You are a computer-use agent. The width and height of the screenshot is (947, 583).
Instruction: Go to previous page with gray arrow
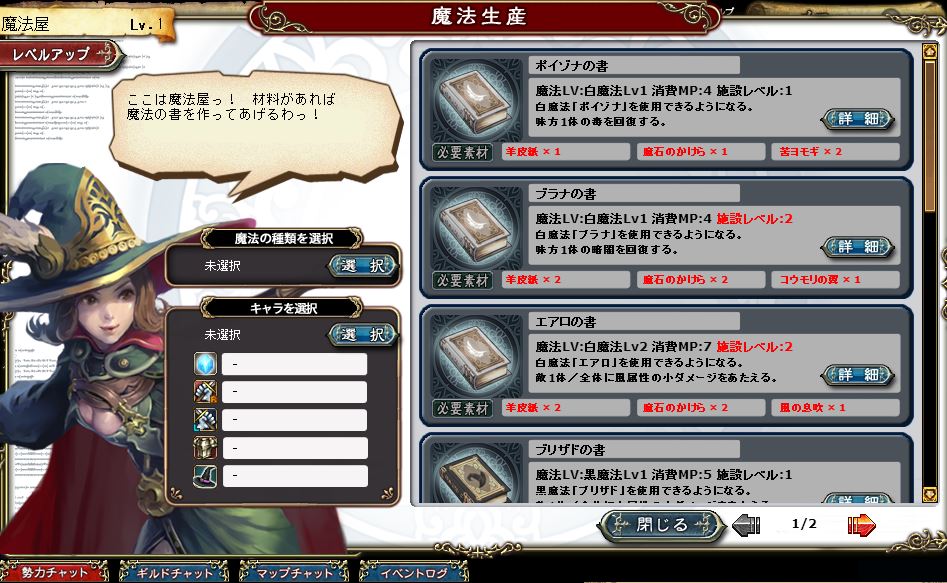click(746, 524)
